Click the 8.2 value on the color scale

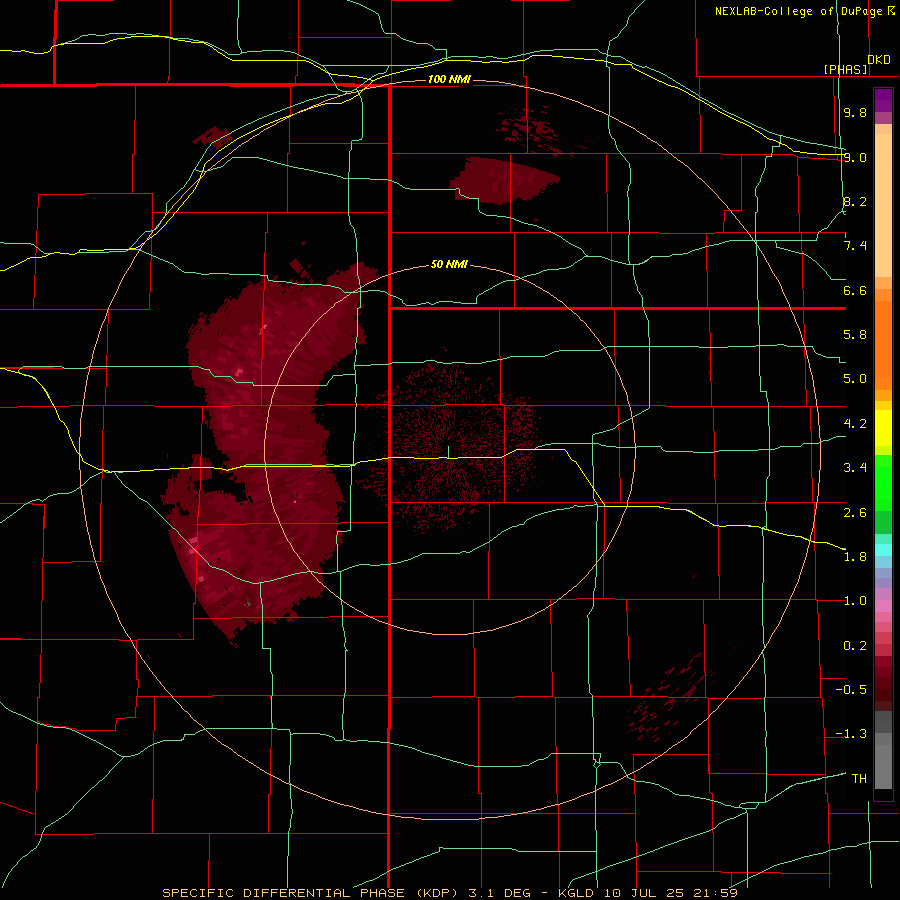pos(855,201)
